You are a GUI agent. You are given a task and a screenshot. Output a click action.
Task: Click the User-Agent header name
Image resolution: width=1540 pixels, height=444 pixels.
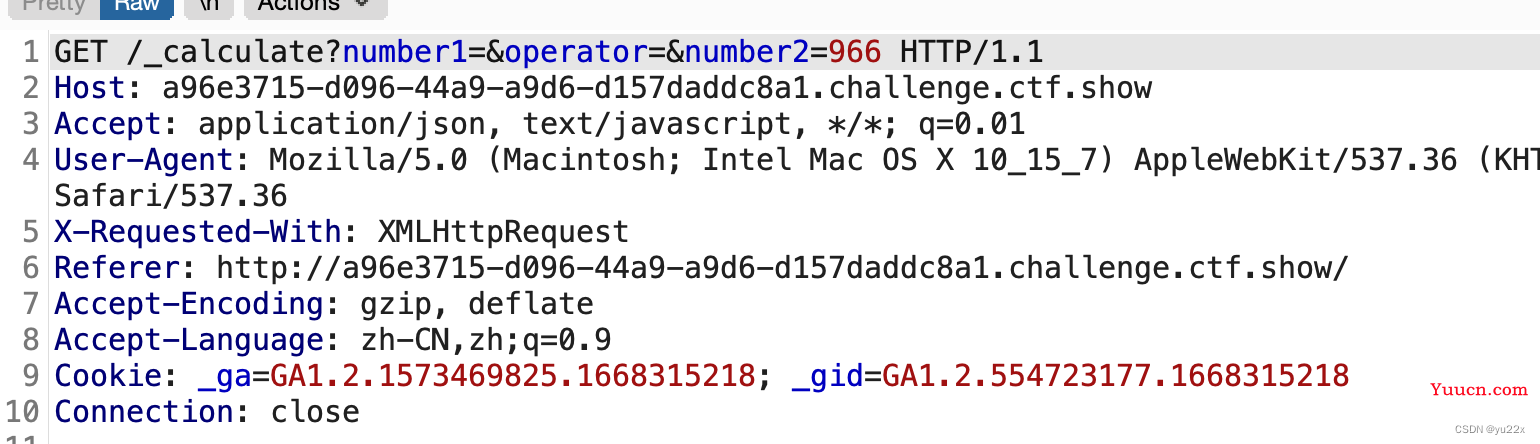144,160
